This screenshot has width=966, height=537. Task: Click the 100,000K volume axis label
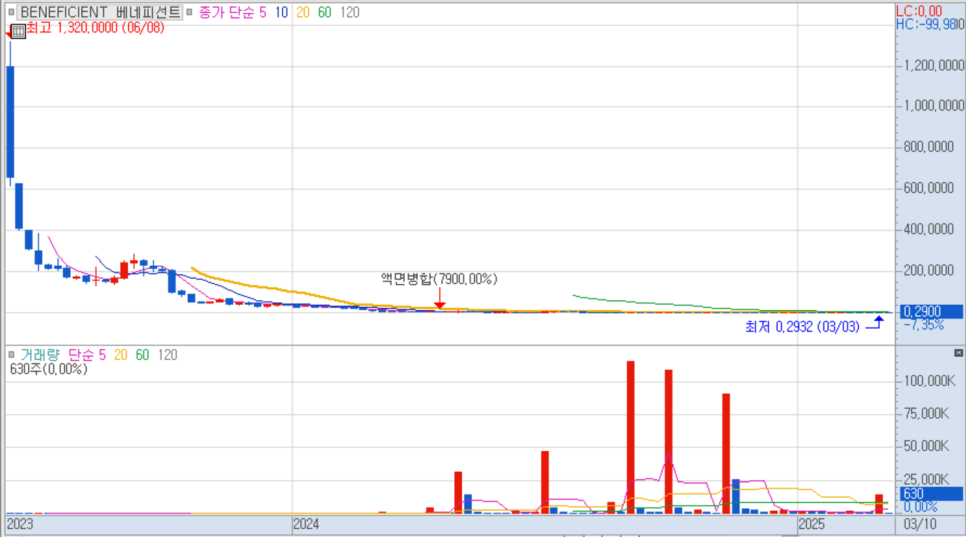click(929, 381)
